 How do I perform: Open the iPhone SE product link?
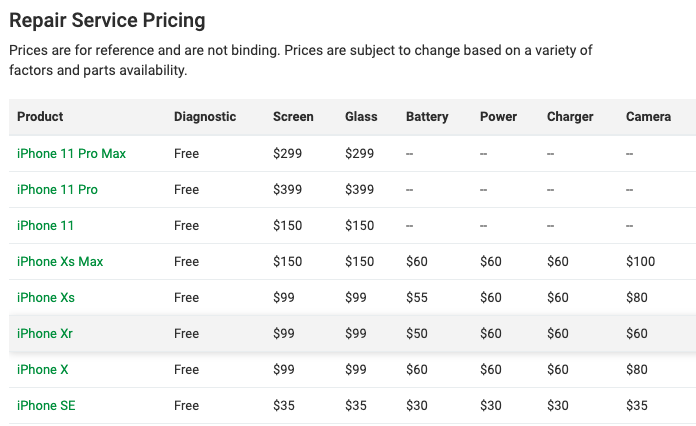pyautogui.click(x=46, y=405)
